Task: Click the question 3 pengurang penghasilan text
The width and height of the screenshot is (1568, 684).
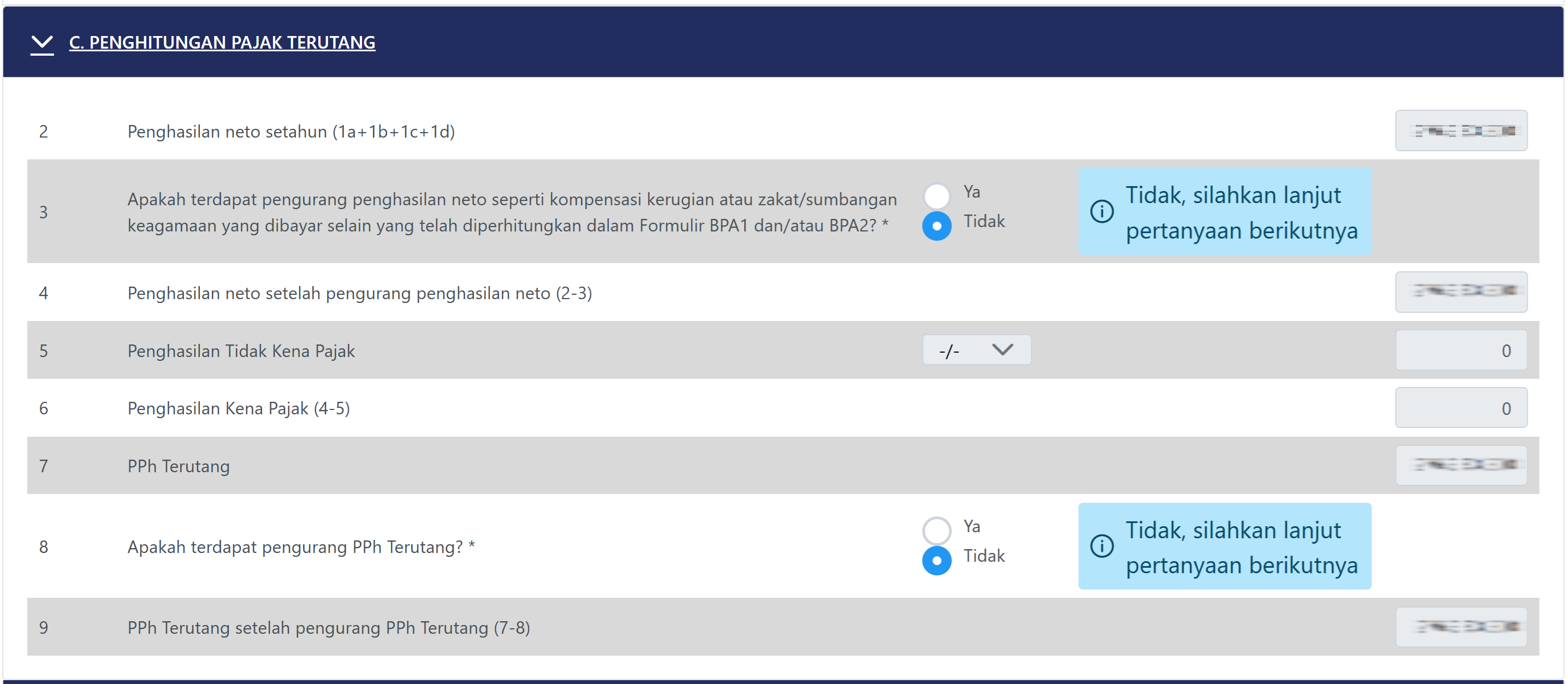Action: pyautogui.click(x=512, y=212)
